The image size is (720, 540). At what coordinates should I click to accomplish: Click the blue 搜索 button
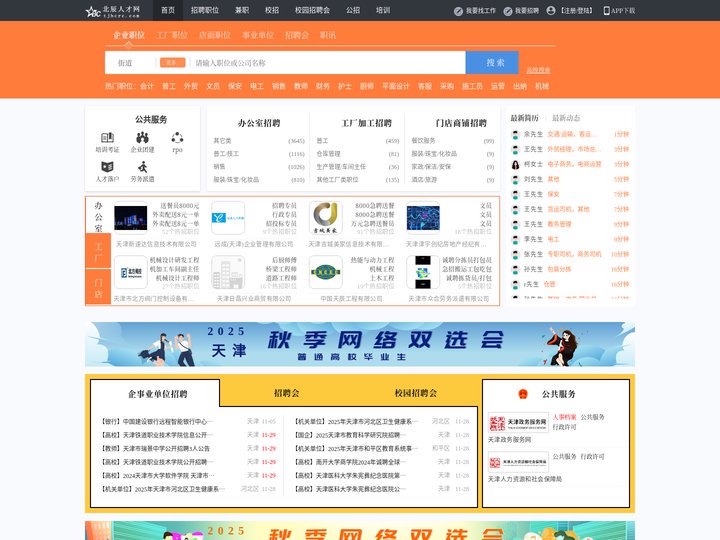click(492, 62)
